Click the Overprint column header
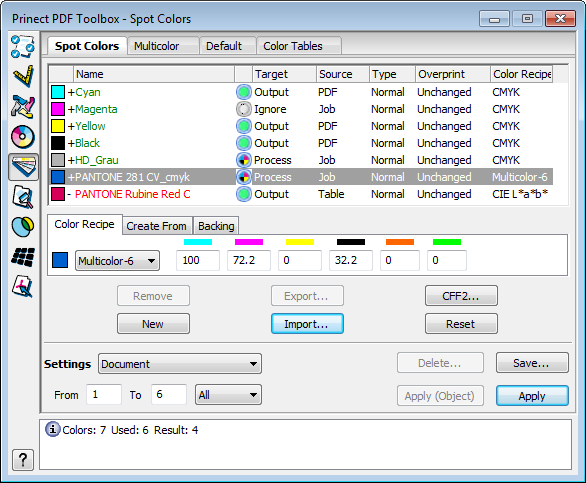586x483 pixels. coord(453,74)
